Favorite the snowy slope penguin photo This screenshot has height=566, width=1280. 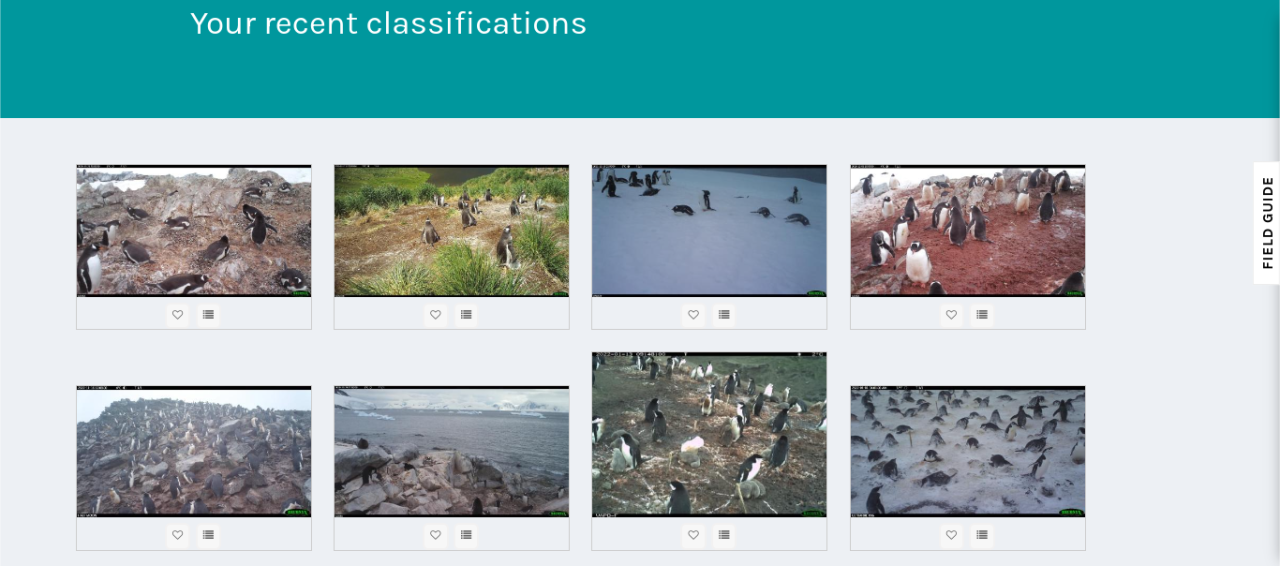(693, 314)
